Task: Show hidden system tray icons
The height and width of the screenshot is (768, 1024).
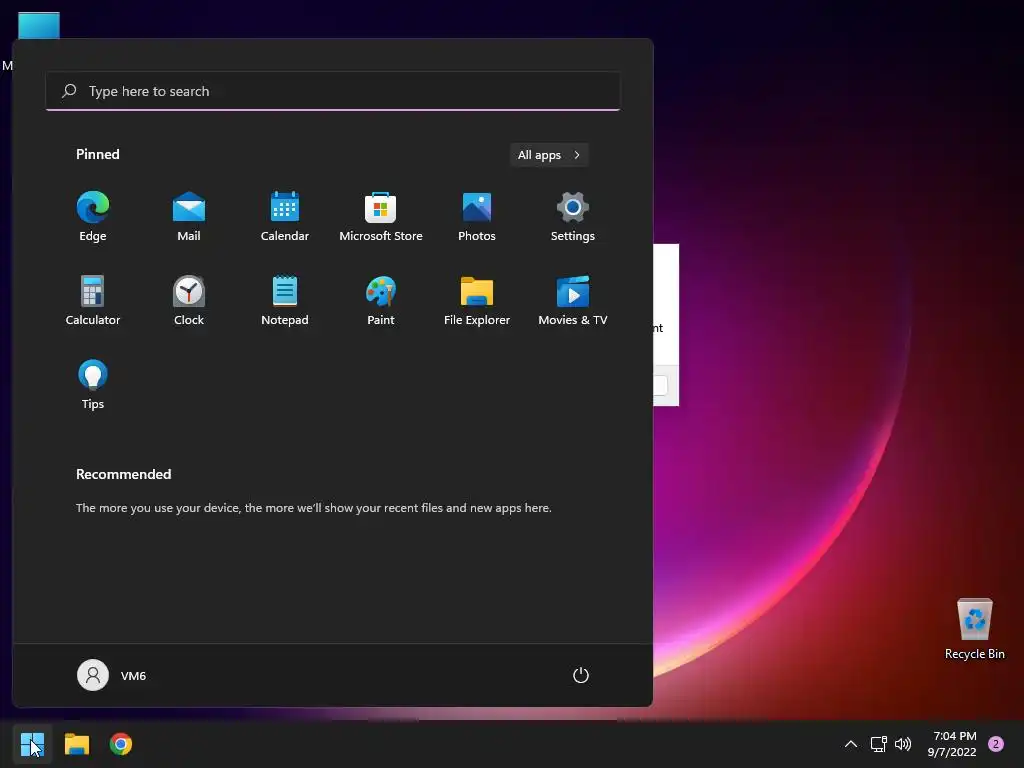Action: point(851,744)
